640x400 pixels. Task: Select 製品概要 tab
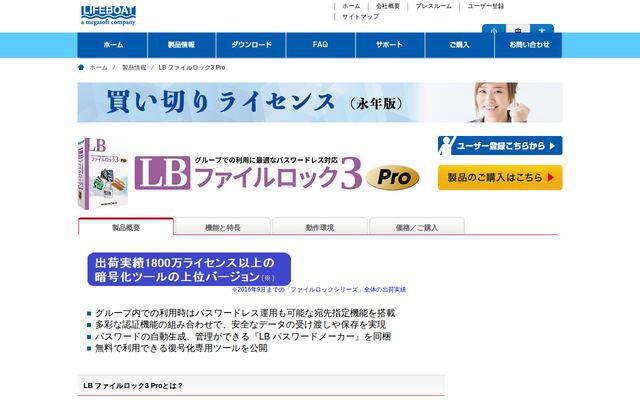(x=126, y=227)
